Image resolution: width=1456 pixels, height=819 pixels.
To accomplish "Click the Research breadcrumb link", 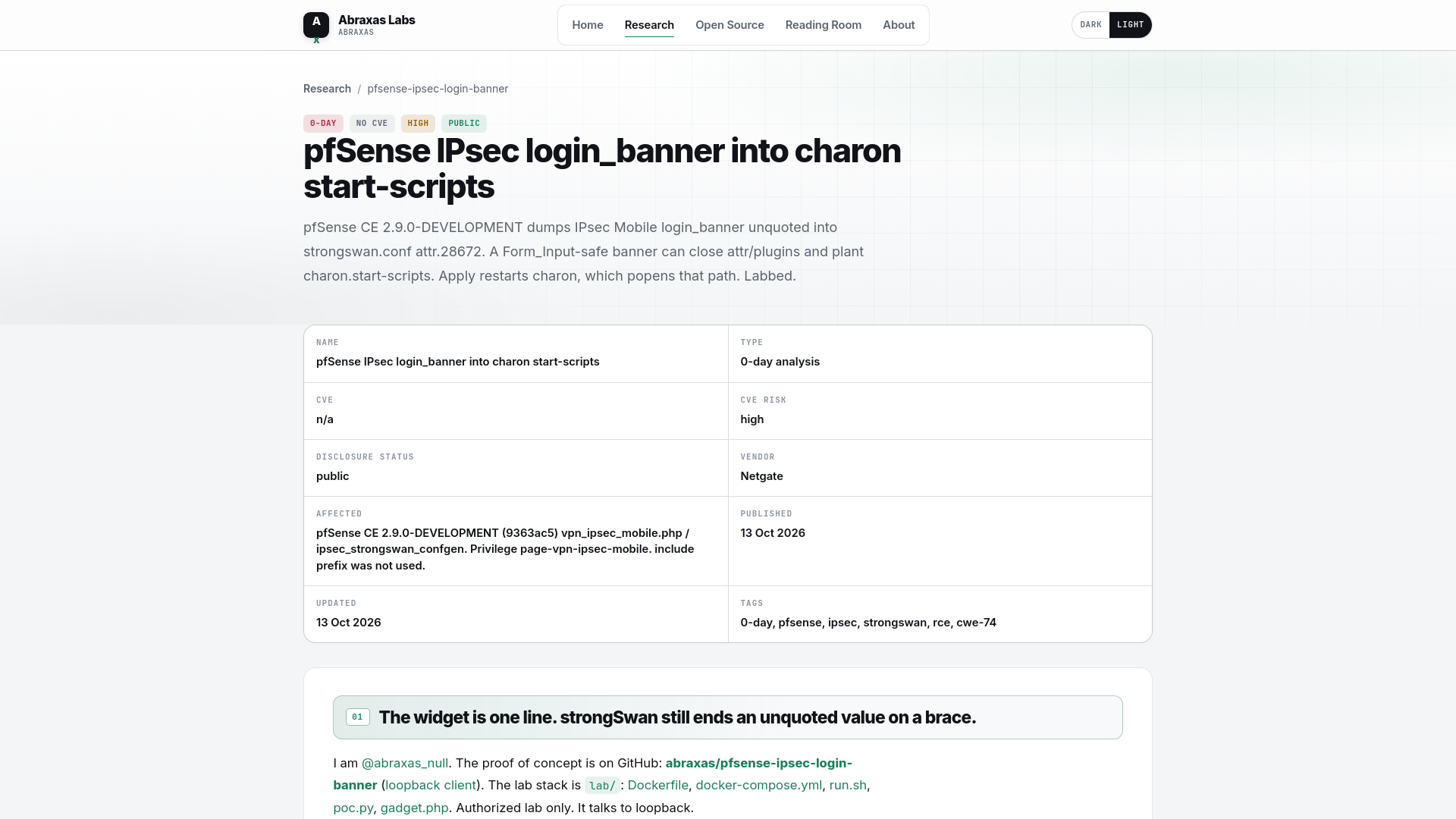I will click(327, 89).
